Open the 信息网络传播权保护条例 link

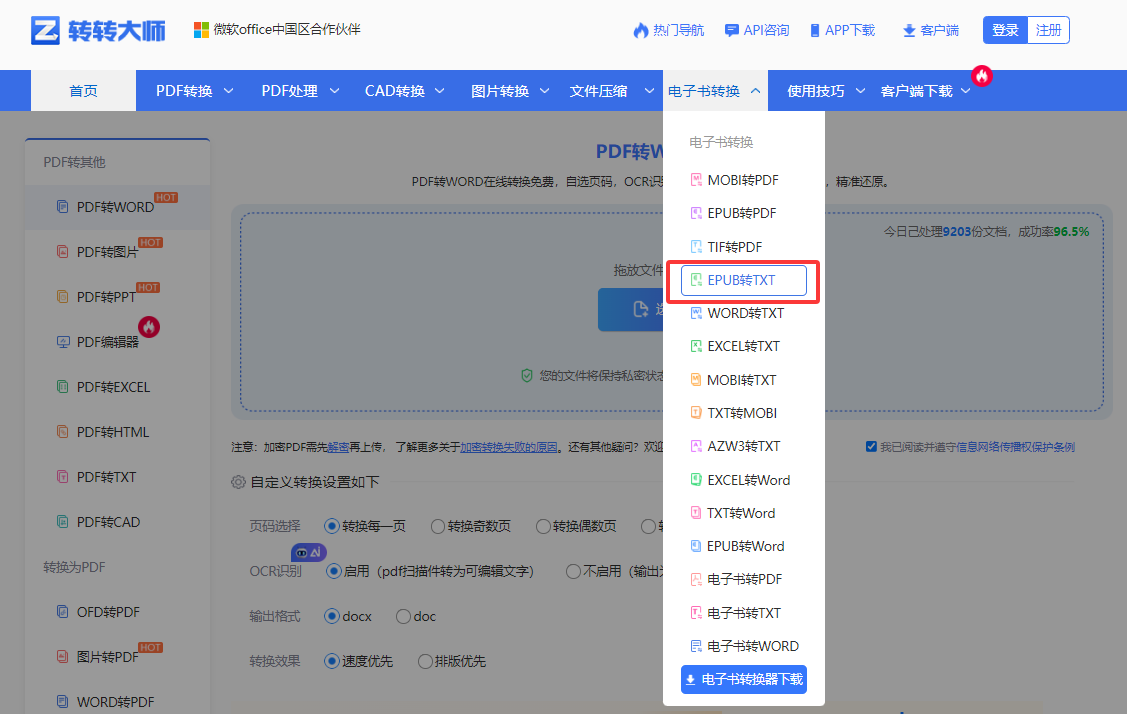[x=1016, y=447]
